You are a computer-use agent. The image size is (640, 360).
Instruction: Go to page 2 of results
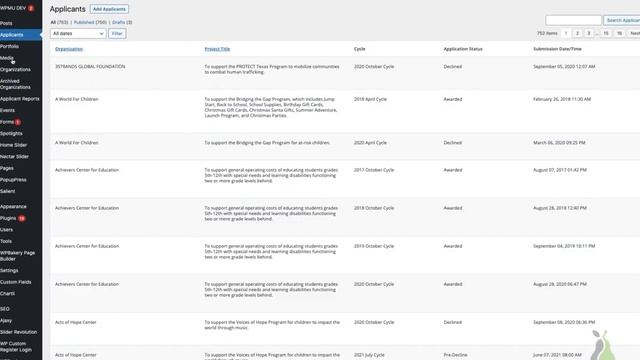tap(577, 33)
